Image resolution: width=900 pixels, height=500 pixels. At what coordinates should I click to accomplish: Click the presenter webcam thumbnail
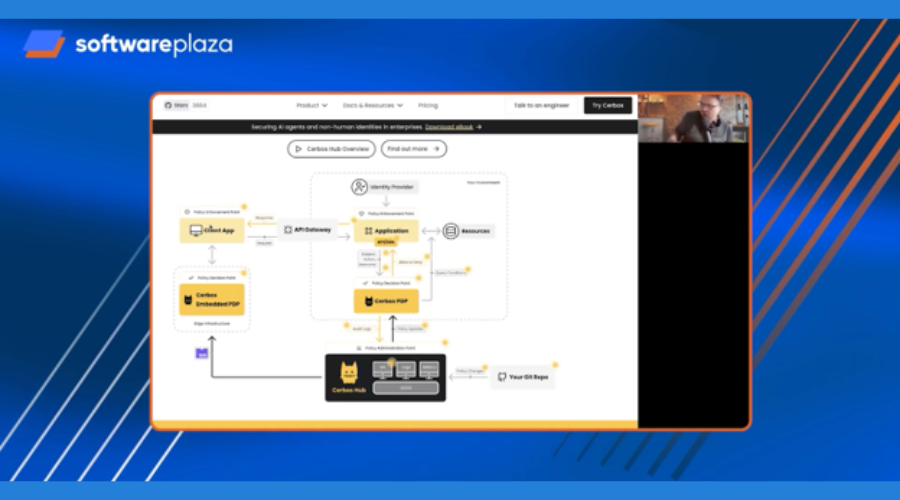pos(693,119)
